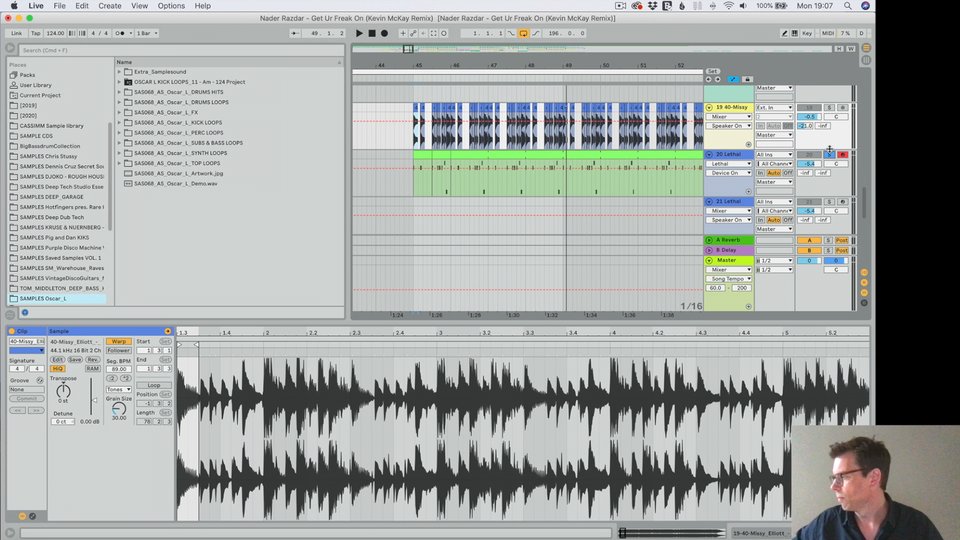
Task: Open Current Project in Places
Action: click(40, 96)
